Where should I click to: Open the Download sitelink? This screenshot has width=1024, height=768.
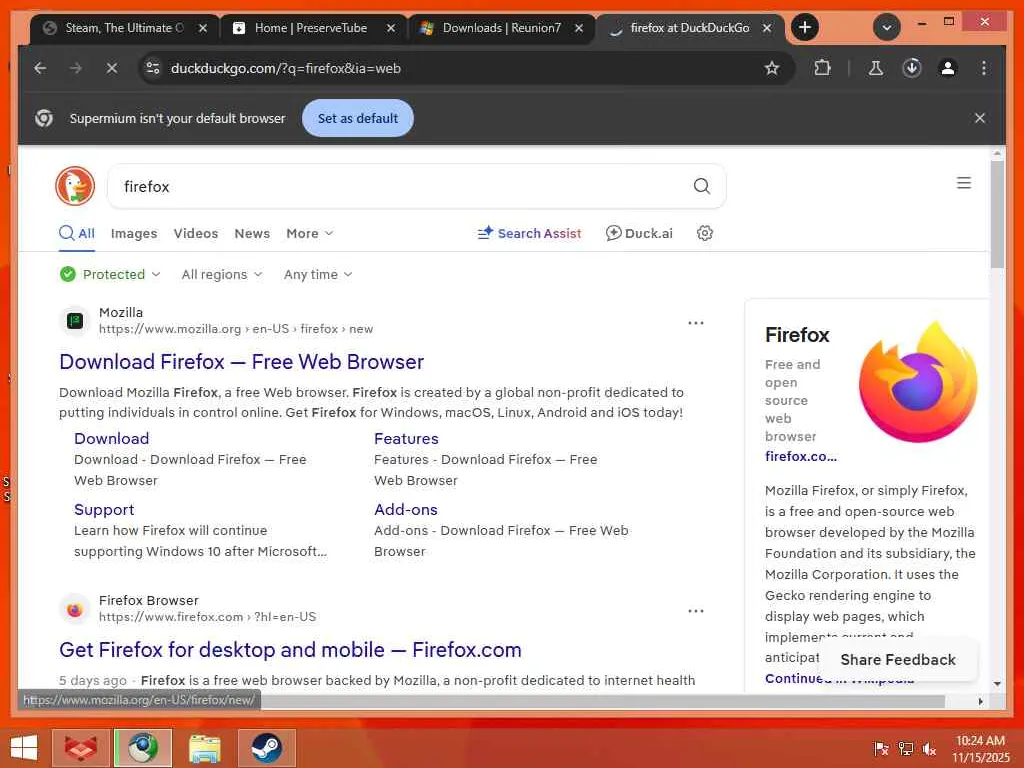[112, 438]
